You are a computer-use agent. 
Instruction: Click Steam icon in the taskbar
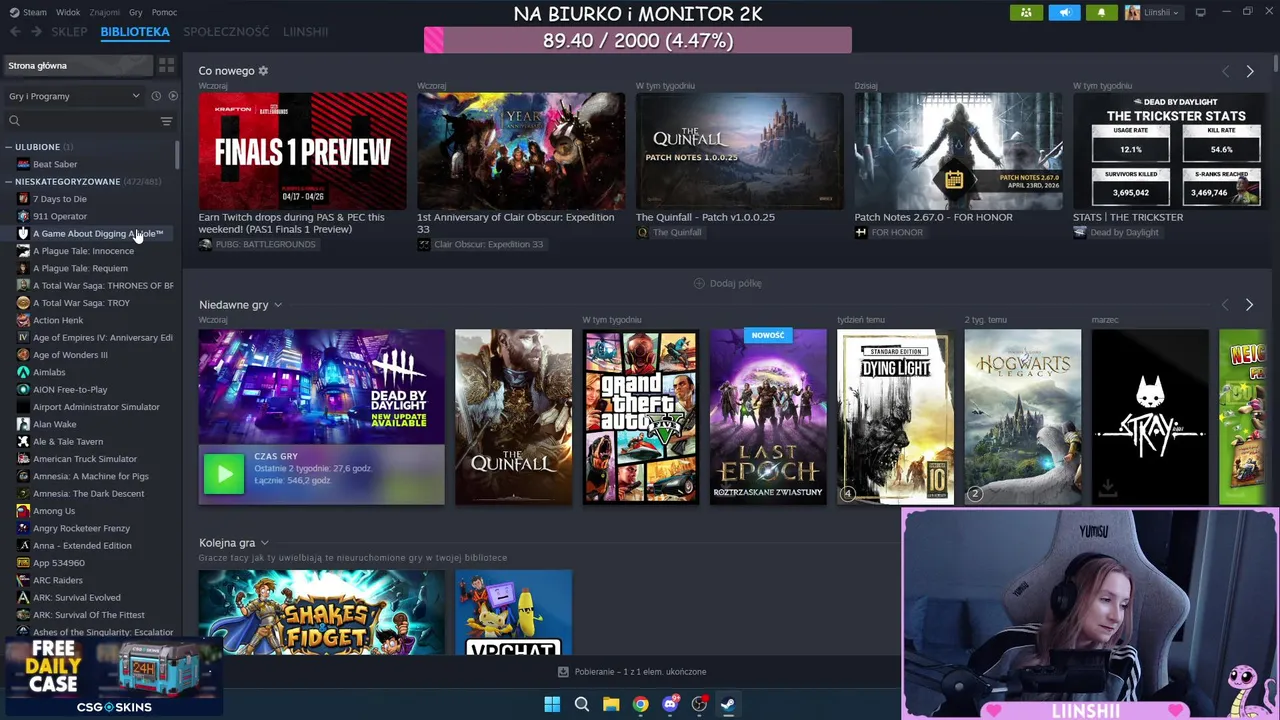[728, 704]
